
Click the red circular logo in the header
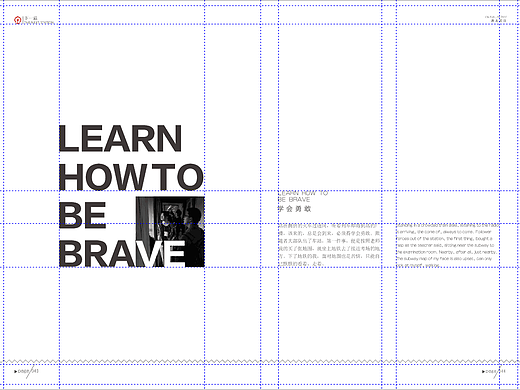pyautogui.click(x=18, y=20)
